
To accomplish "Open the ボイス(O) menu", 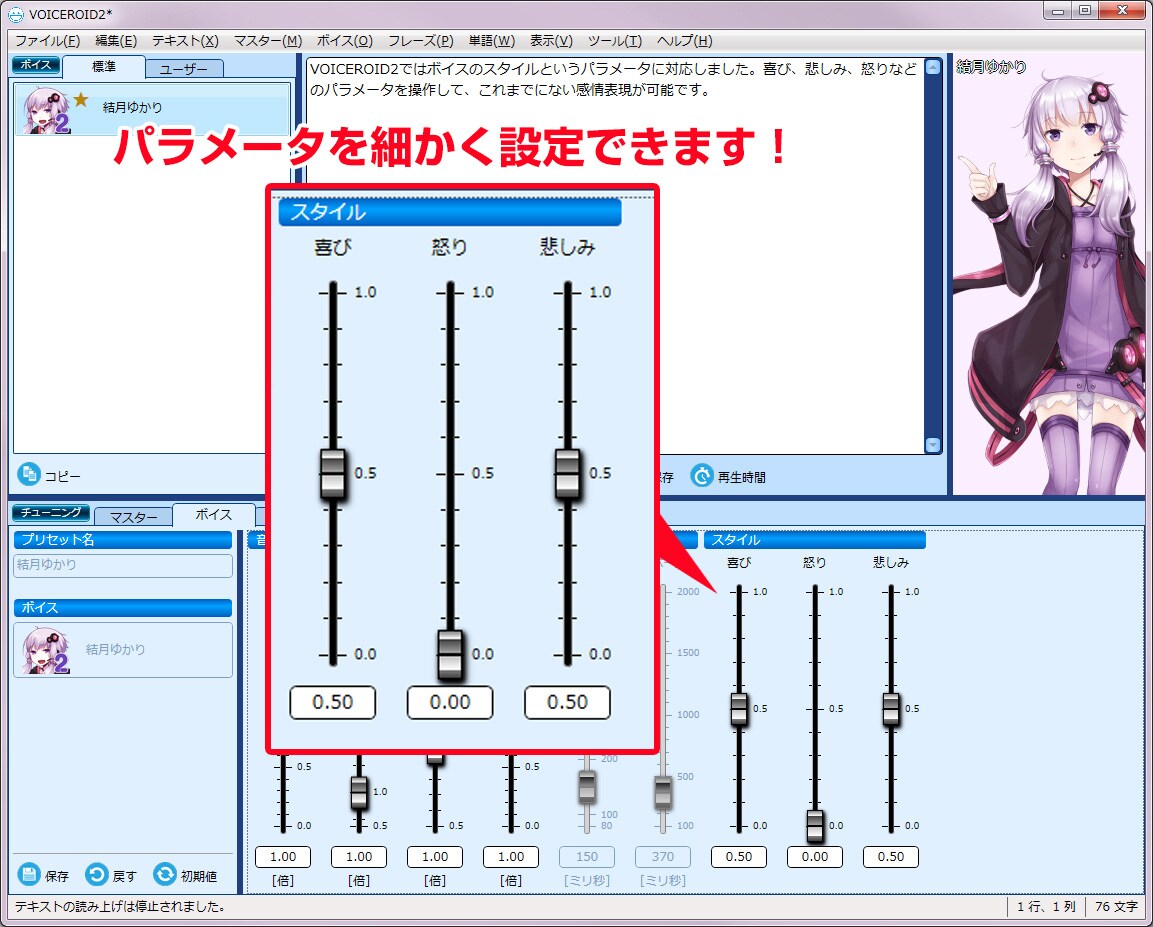I will [345, 41].
